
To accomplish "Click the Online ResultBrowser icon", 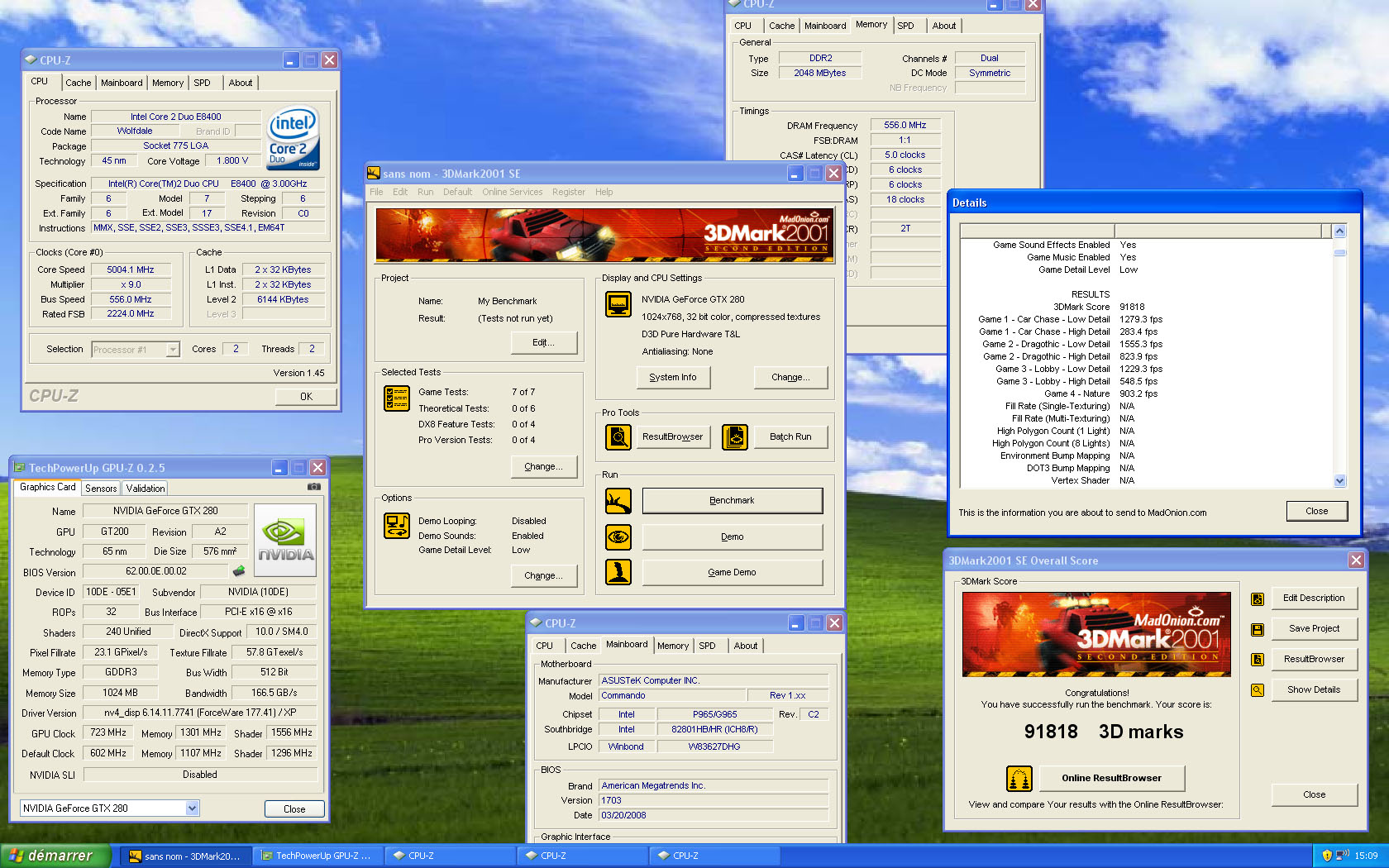I will (1019, 779).
